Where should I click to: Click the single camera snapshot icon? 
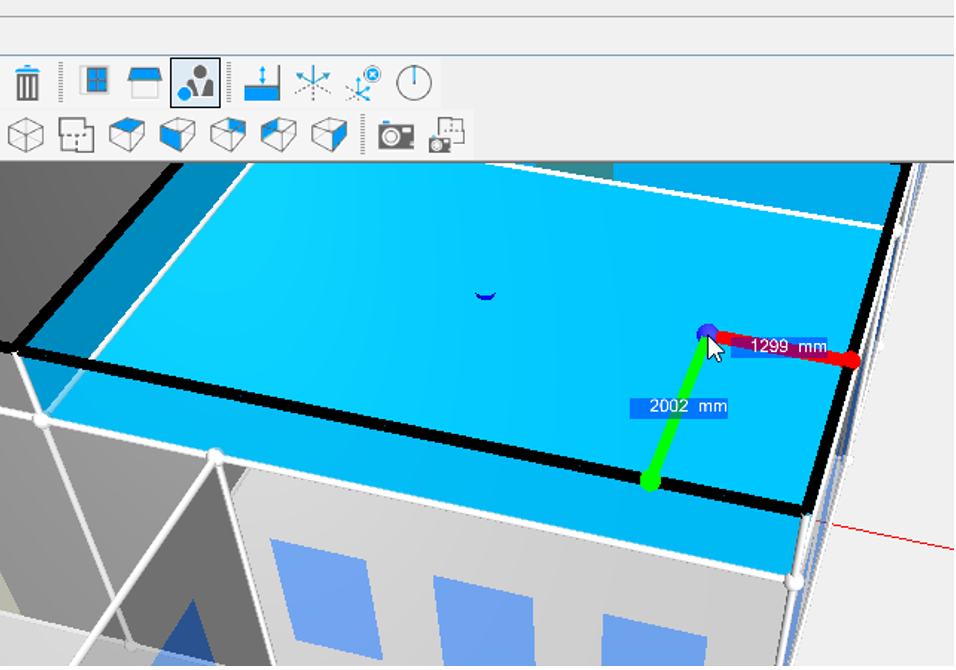396,135
